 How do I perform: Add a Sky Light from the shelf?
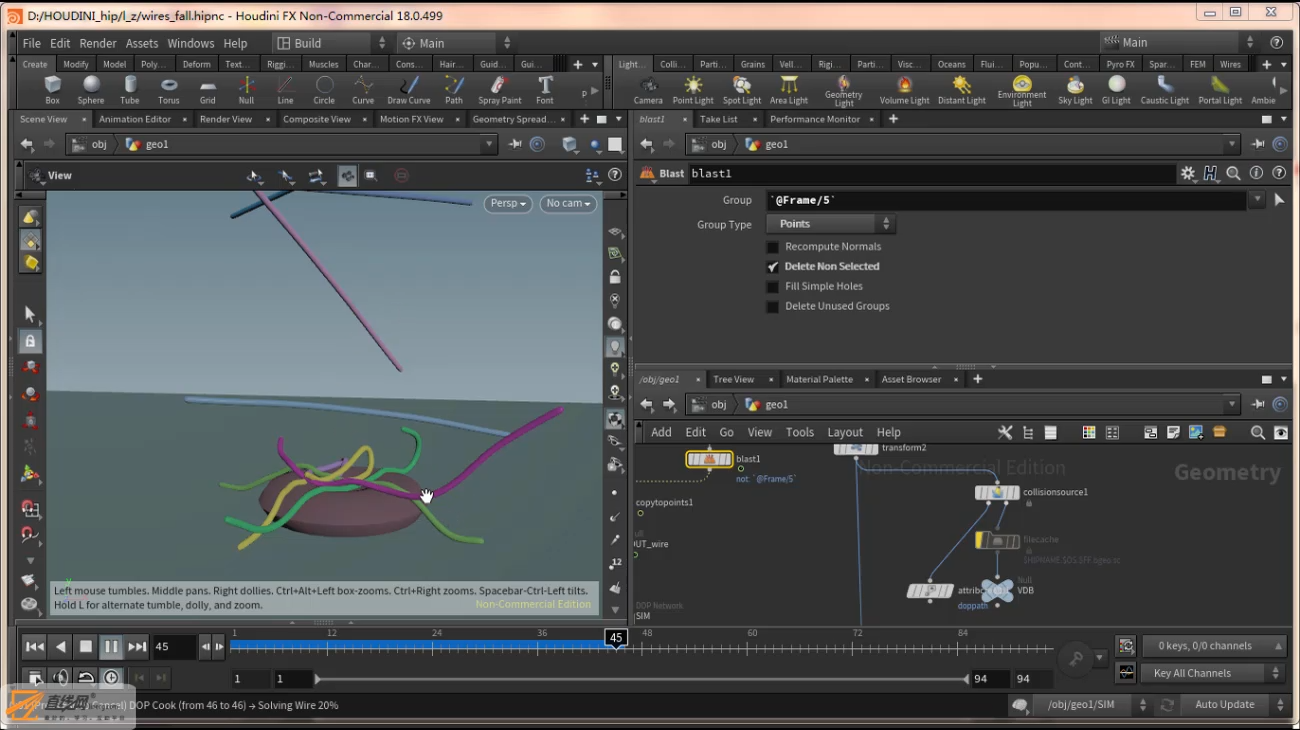[1075, 89]
